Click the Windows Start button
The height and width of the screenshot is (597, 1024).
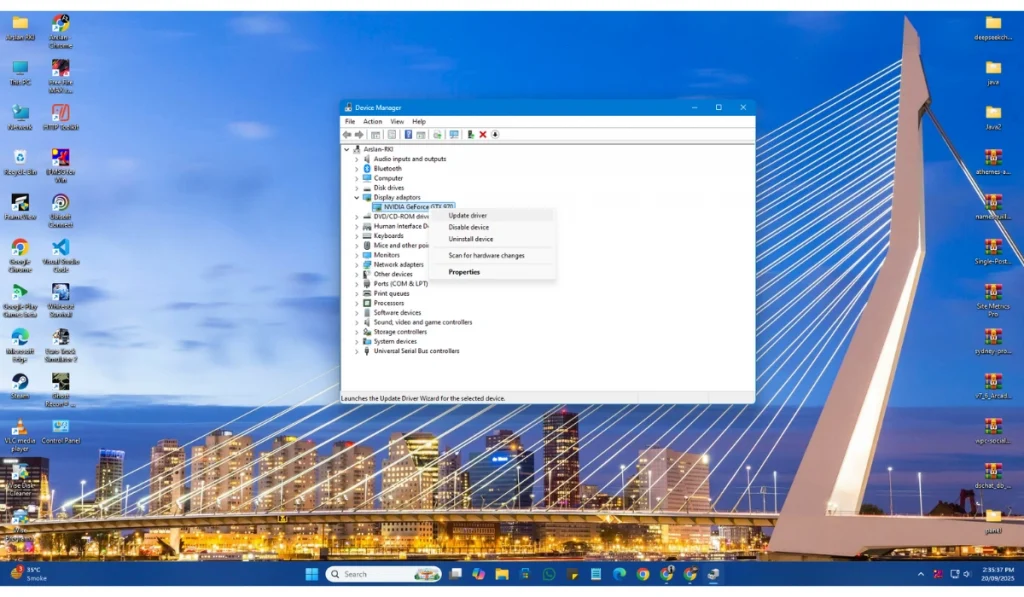tap(311, 574)
